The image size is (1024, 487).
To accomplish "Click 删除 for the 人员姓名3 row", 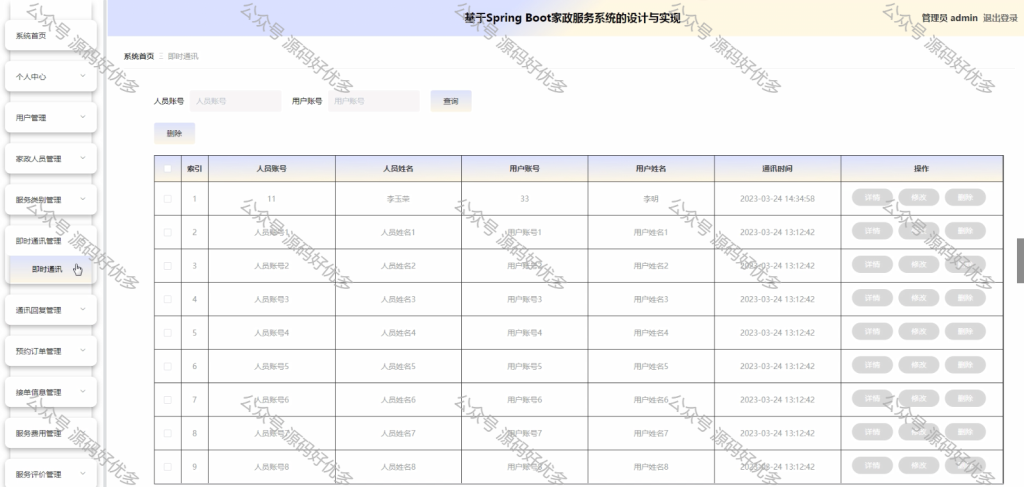I will pos(965,298).
